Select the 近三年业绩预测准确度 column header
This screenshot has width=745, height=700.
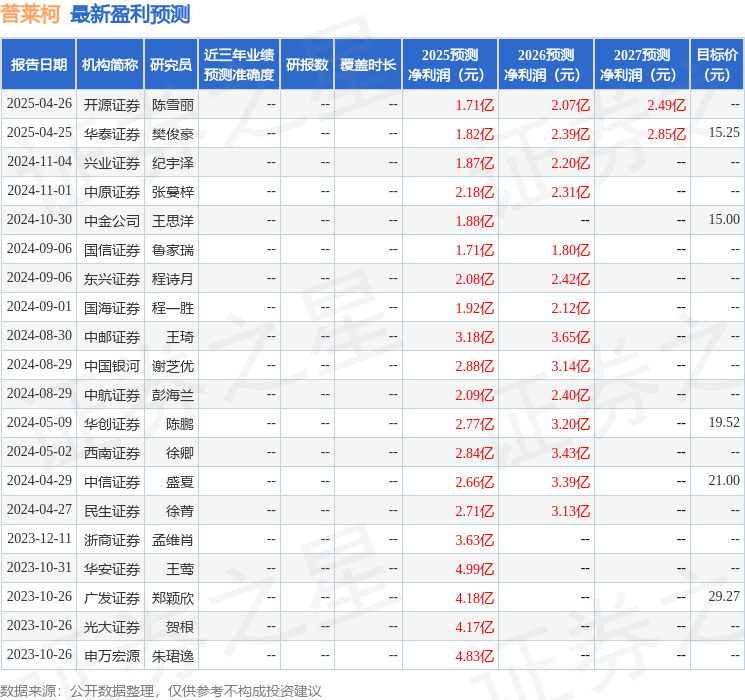pos(239,65)
